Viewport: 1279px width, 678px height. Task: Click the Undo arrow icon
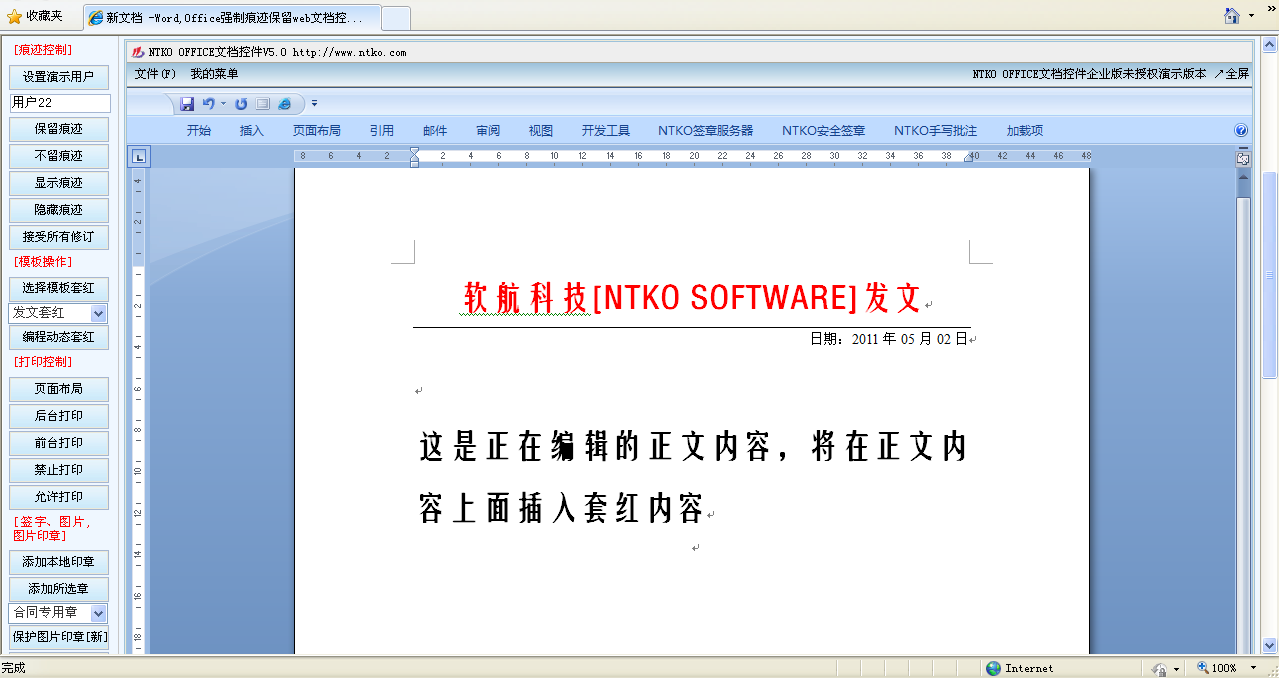[208, 103]
